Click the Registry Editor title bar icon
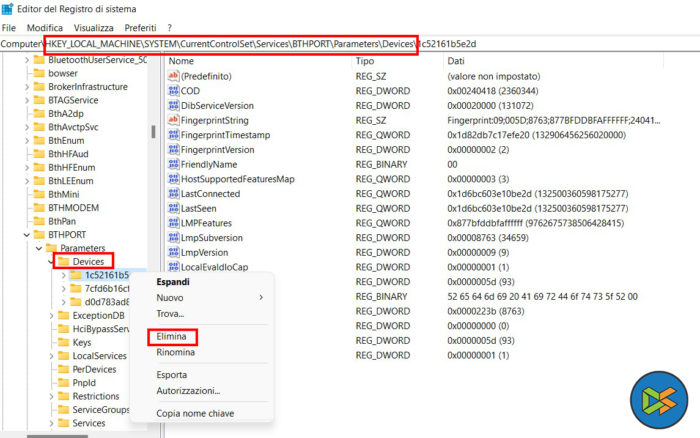Screen dimensions: 700x438 (8, 8)
